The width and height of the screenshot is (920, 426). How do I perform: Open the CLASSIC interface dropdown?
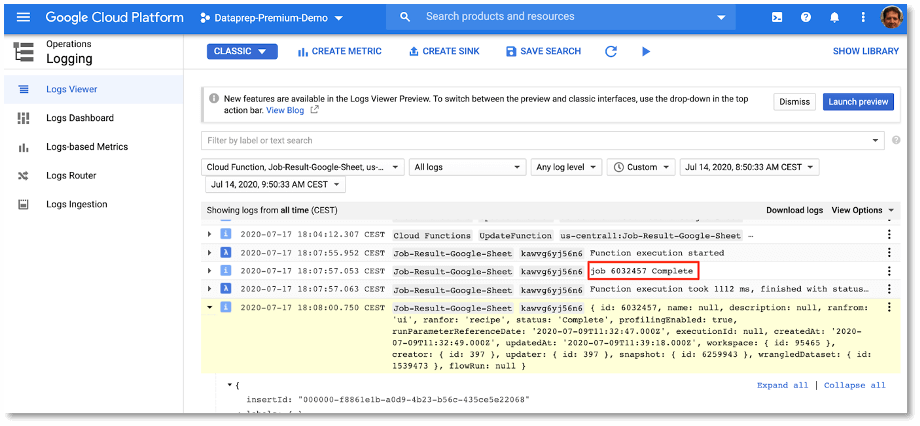pyautogui.click(x=242, y=52)
